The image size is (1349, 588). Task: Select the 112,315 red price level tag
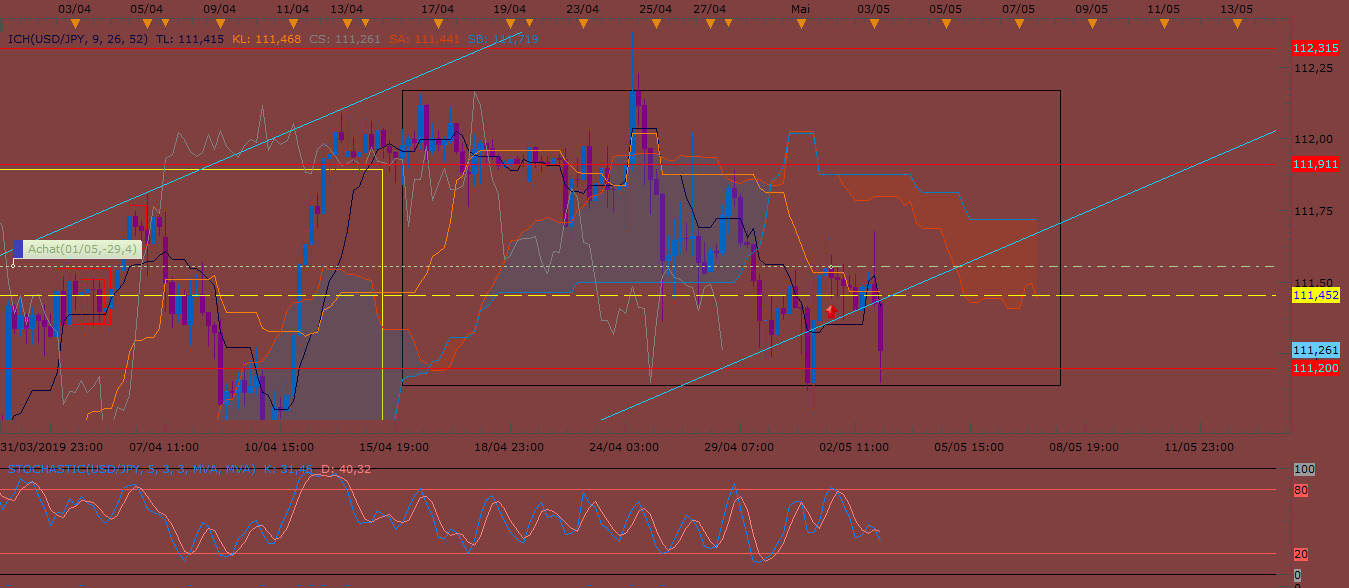pyautogui.click(x=1315, y=48)
